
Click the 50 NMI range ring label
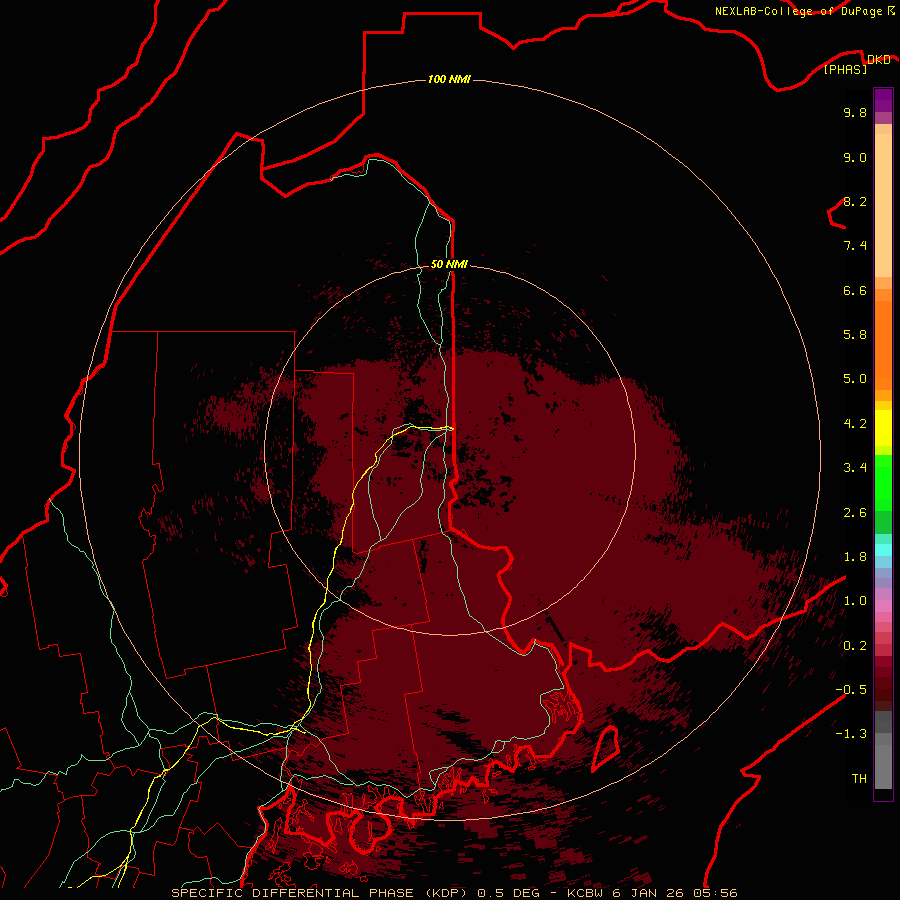tap(449, 264)
